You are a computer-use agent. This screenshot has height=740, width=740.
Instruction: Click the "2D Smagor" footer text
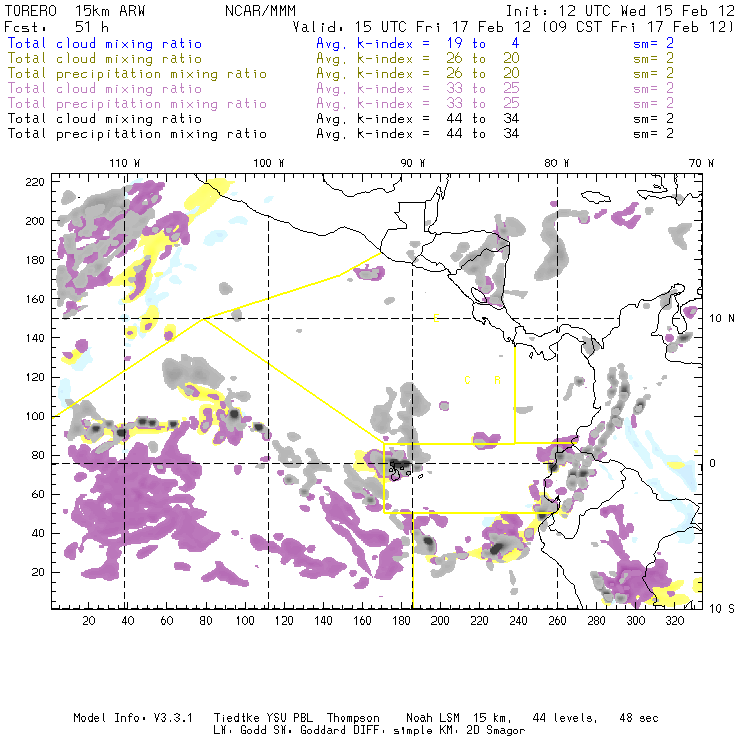496,731
